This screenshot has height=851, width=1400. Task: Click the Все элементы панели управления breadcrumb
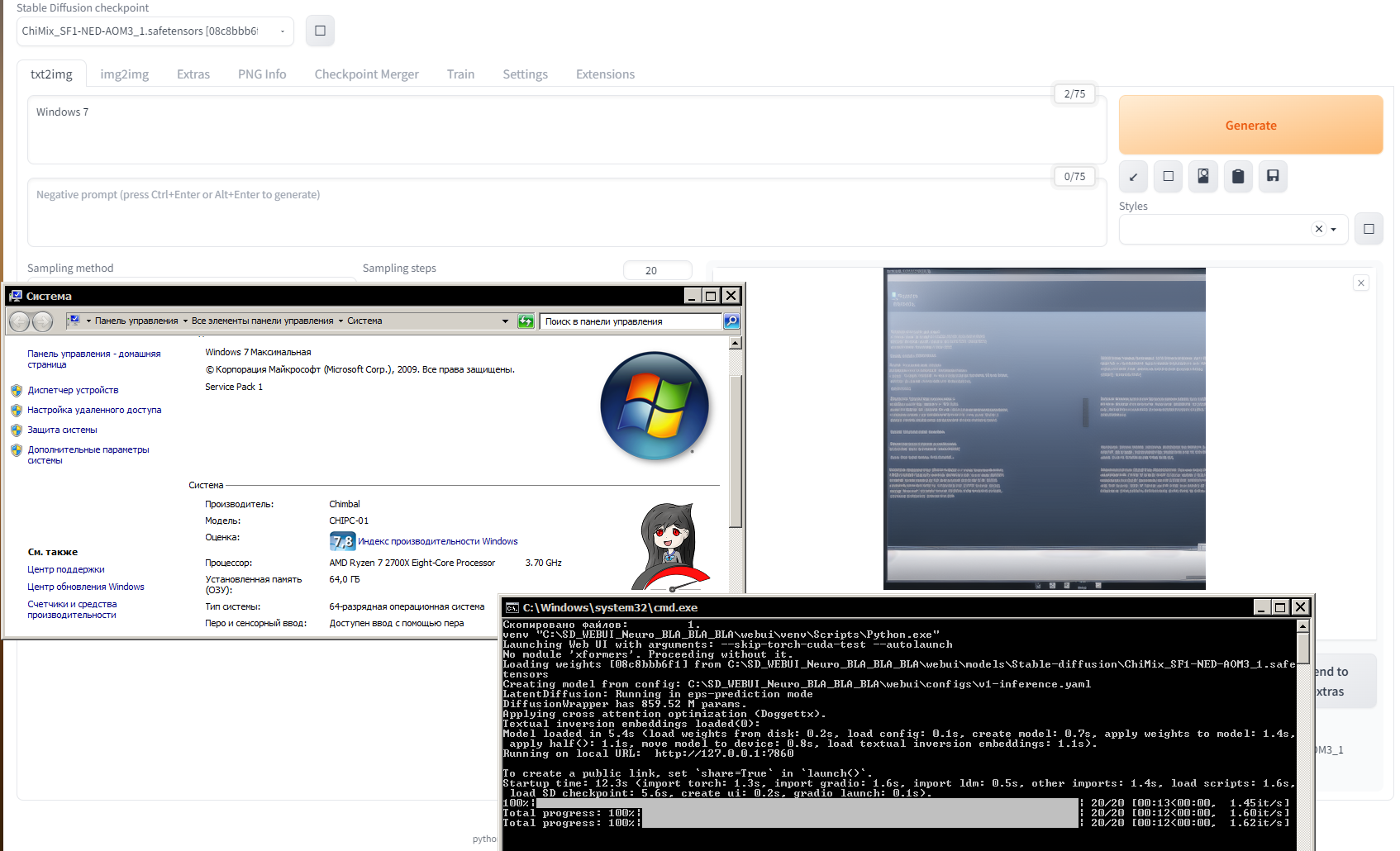[x=263, y=321]
